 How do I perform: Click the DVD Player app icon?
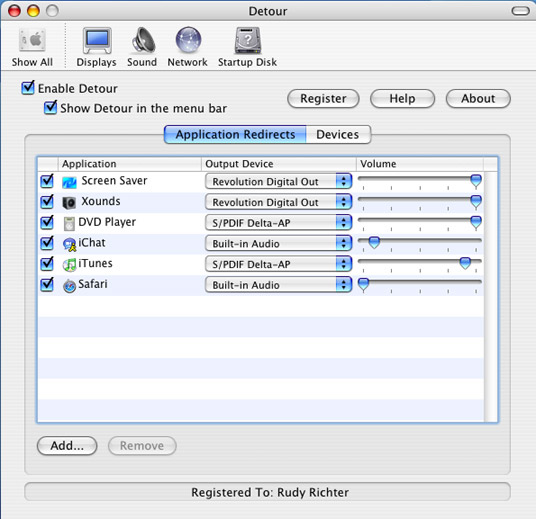click(x=69, y=224)
